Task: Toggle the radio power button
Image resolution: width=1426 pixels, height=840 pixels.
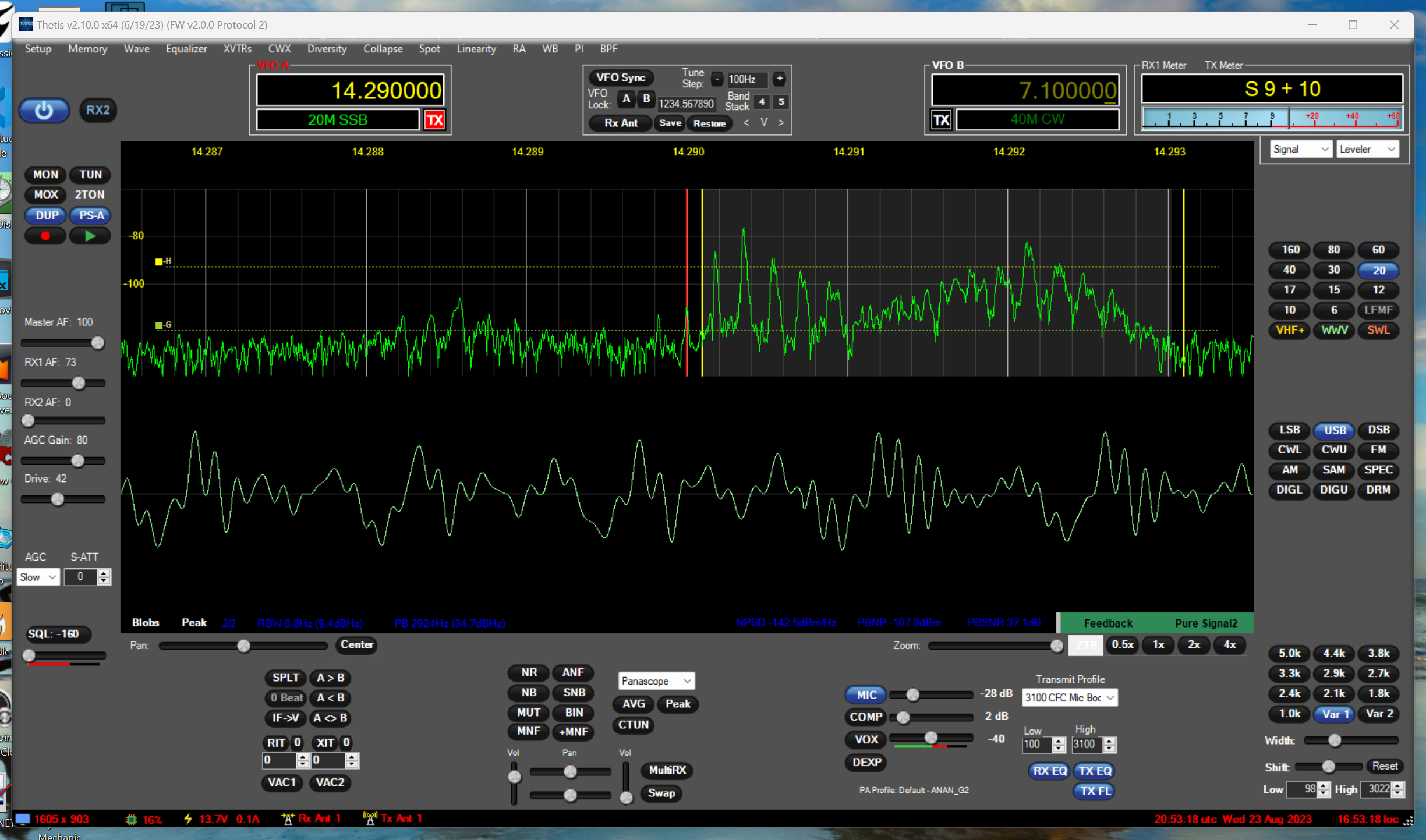Action: [x=44, y=111]
